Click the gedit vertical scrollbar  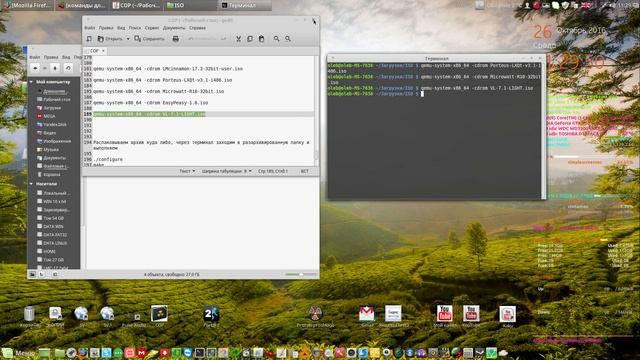(x=316, y=111)
